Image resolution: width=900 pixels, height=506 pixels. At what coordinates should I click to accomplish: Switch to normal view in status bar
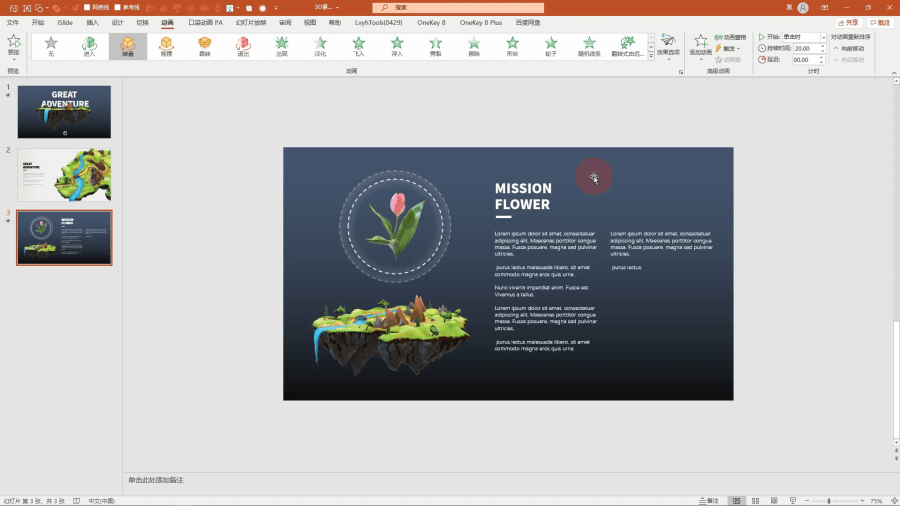pos(736,501)
